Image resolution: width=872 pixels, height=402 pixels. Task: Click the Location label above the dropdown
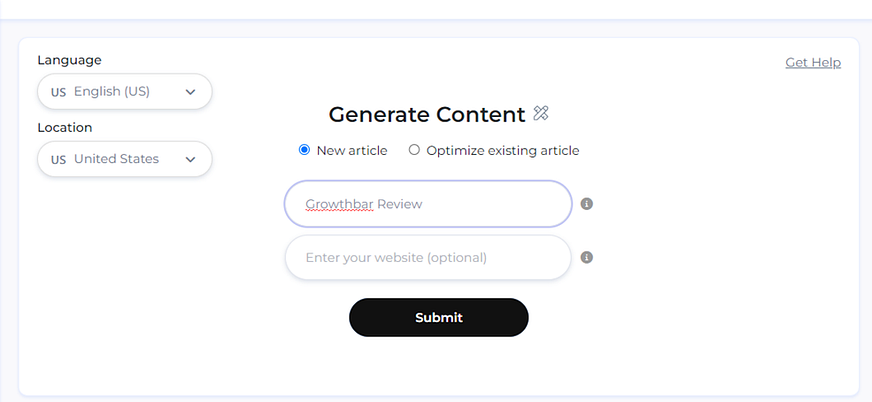pyautogui.click(x=65, y=127)
